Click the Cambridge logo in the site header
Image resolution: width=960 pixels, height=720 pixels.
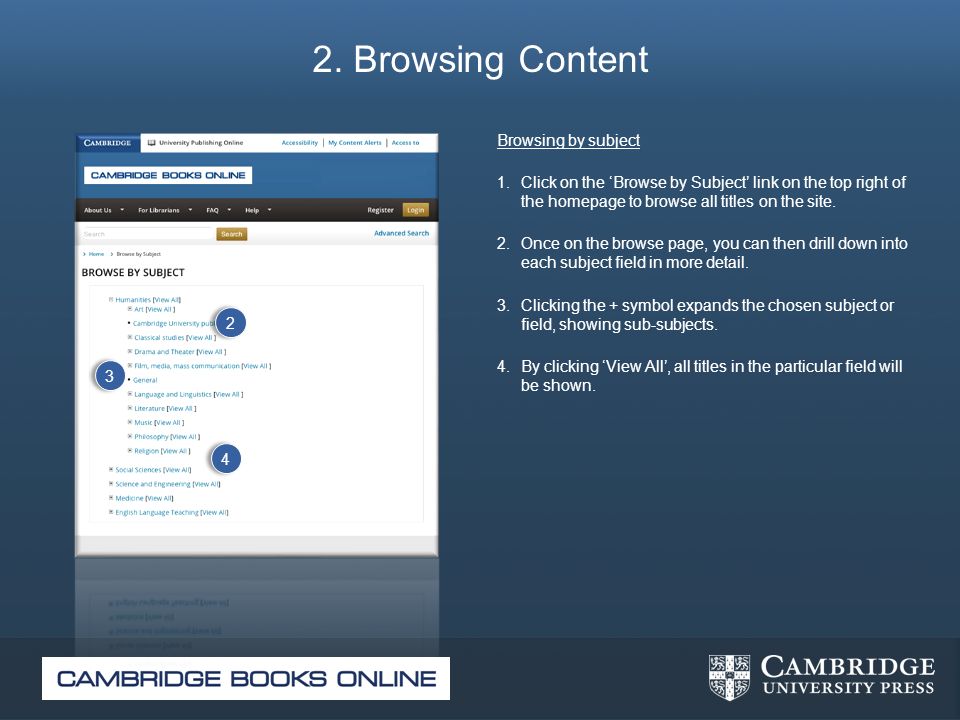coord(108,143)
